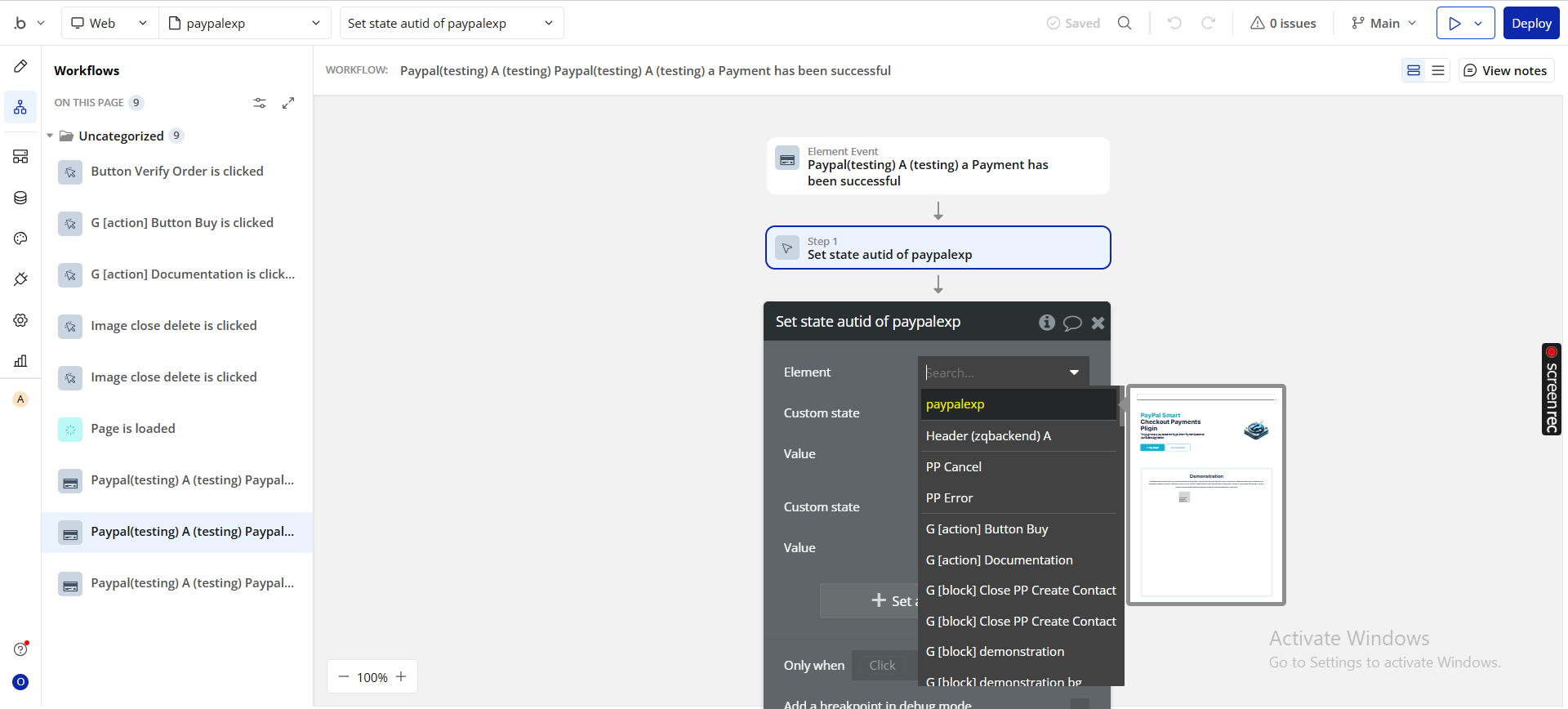Click the Set another state button
This screenshot has width=1568, height=709.
[x=870, y=600]
